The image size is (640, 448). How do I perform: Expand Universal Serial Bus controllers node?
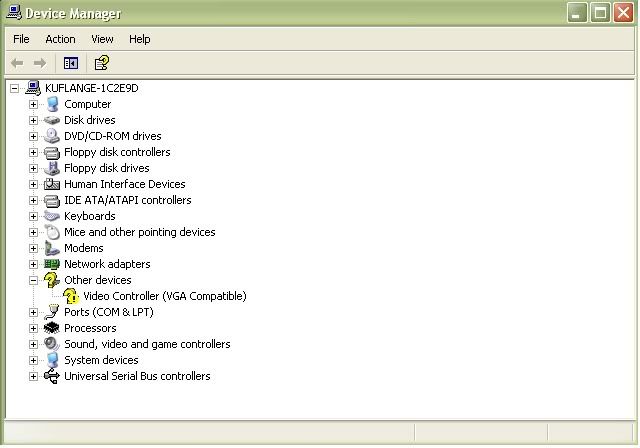[33, 376]
